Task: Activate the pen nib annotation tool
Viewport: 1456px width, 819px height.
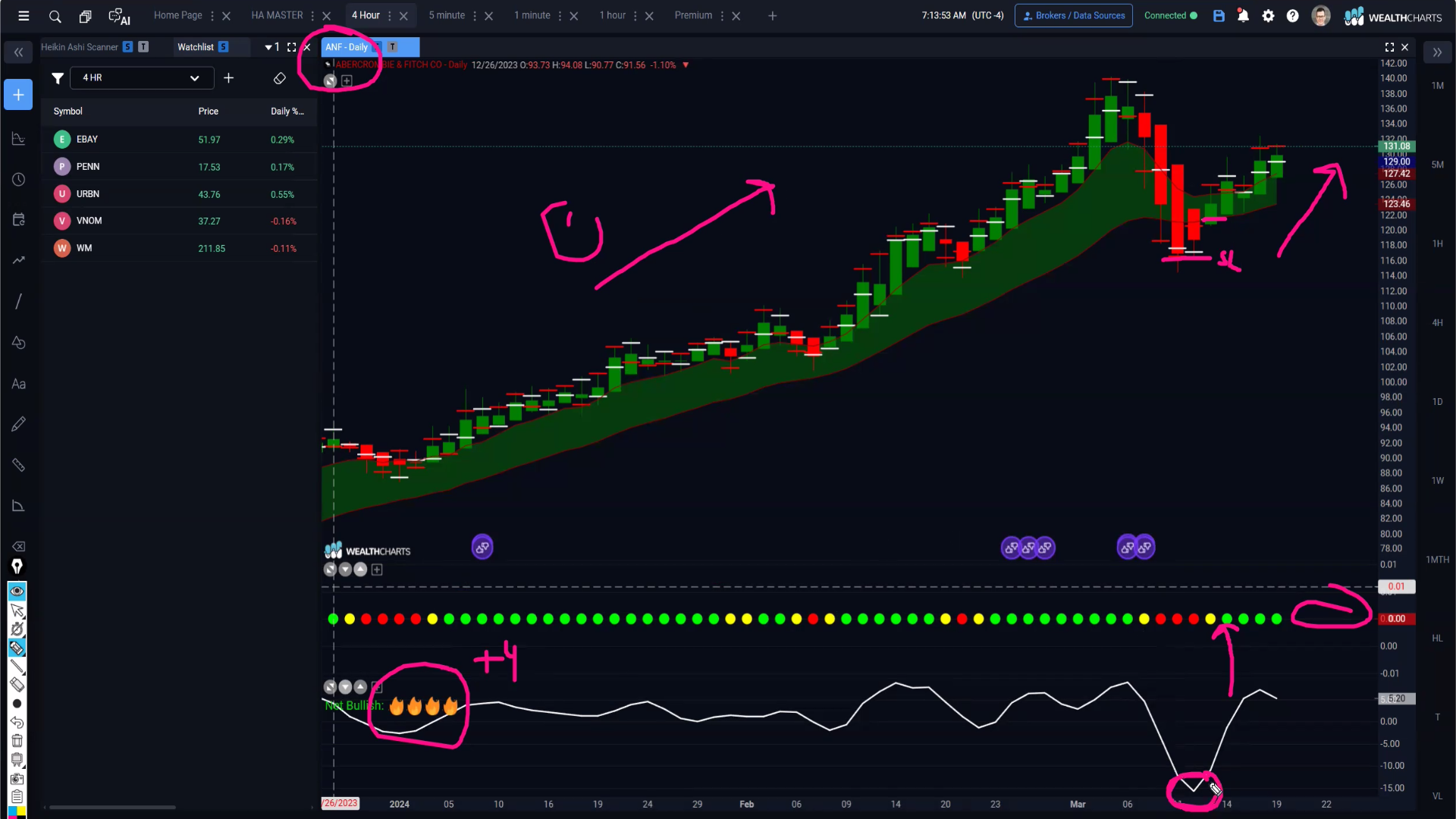Action: [x=17, y=566]
